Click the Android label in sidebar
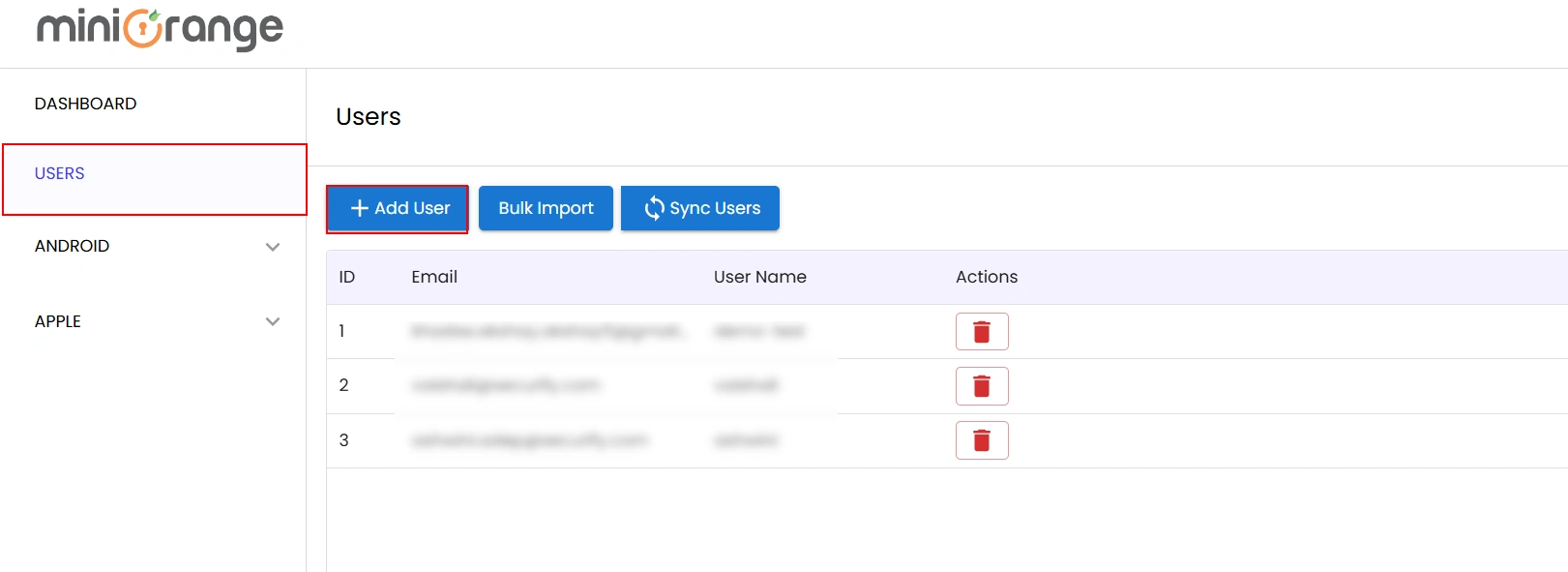 [x=72, y=246]
